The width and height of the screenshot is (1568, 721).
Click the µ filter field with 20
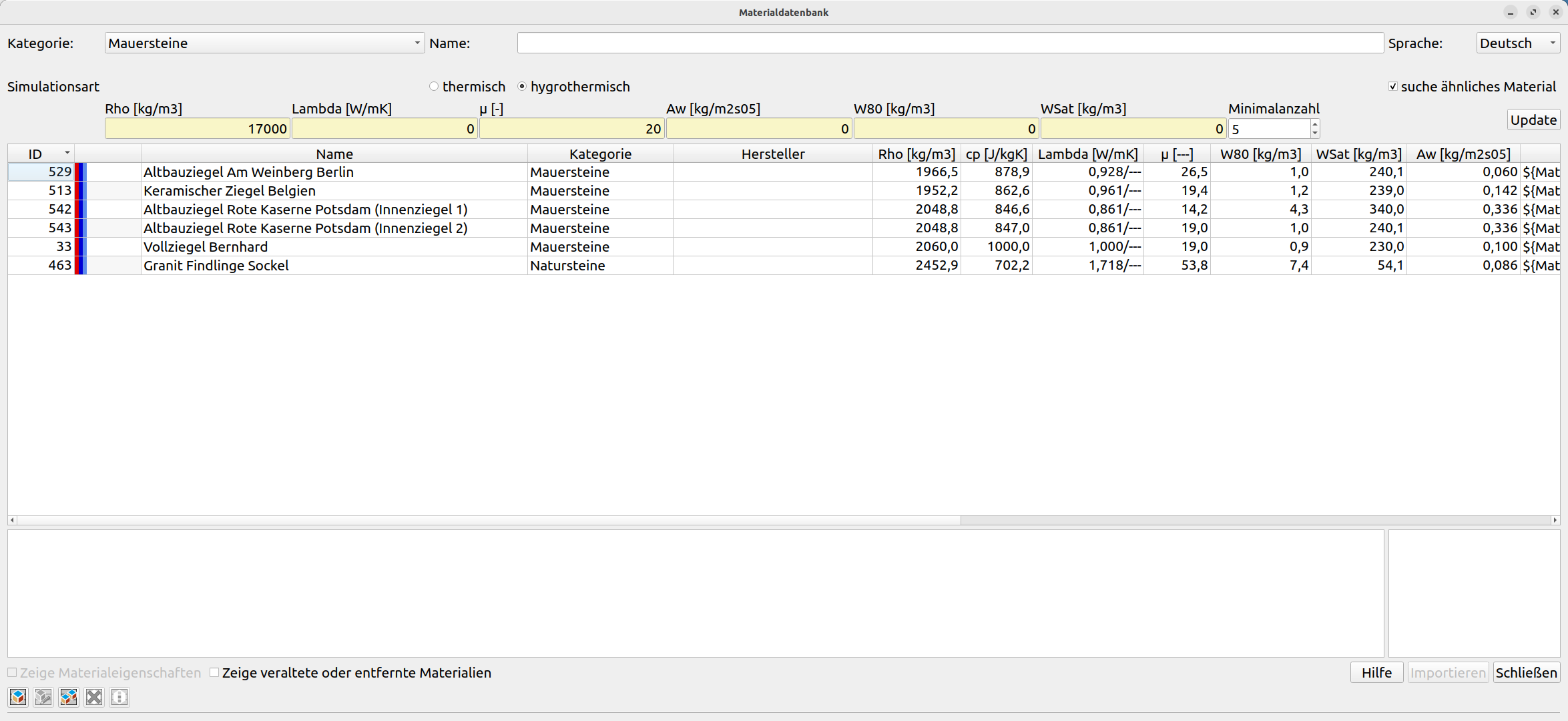(571, 129)
